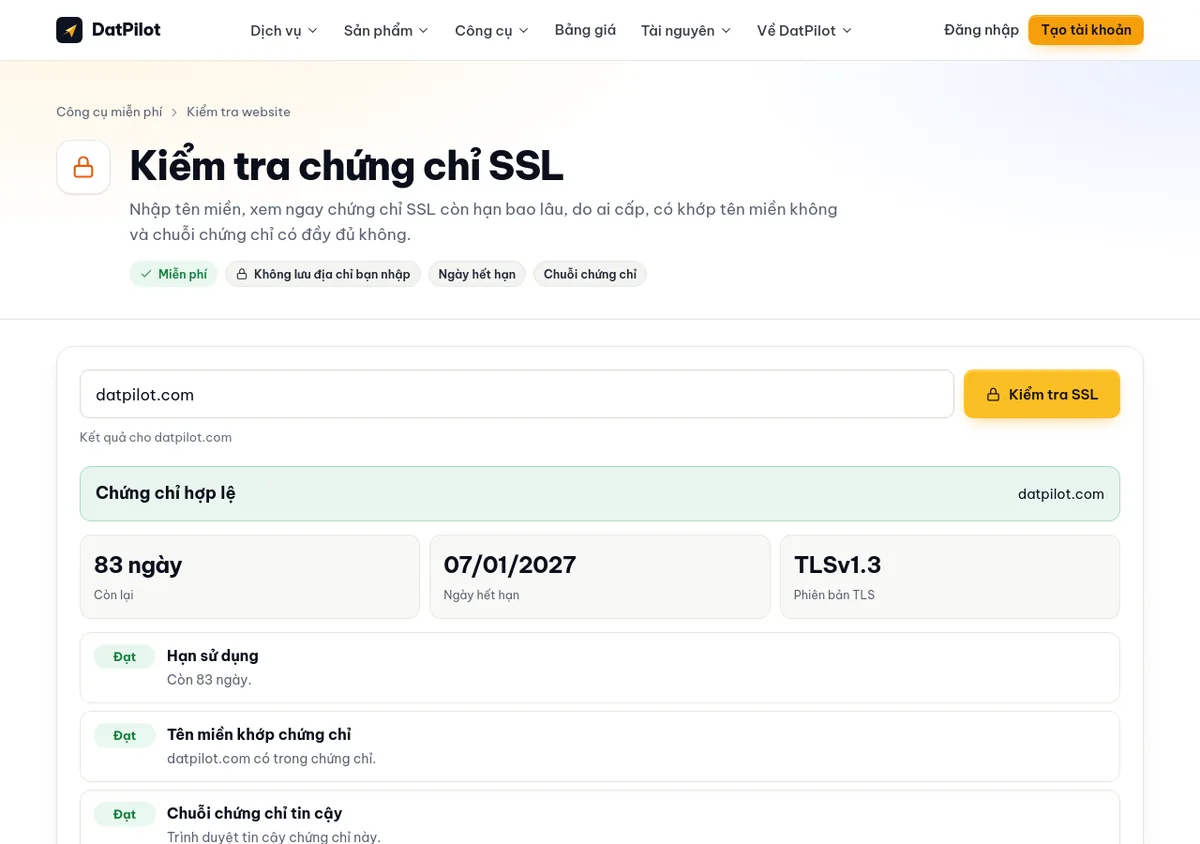Click the Đạt badge in Hạn sử dụng row
This screenshot has width=1200, height=844.
click(x=125, y=657)
